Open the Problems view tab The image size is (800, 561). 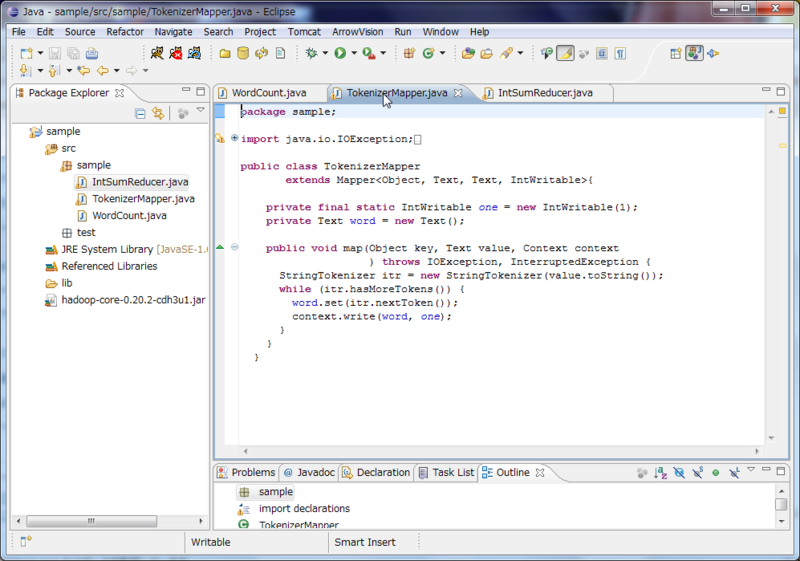click(x=246, y=473)
